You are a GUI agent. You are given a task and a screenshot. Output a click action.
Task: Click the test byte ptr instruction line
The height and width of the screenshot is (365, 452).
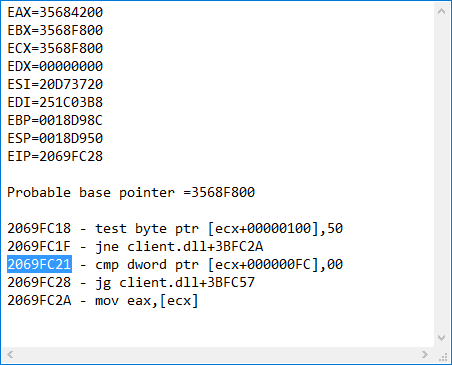tap(175, 228)
